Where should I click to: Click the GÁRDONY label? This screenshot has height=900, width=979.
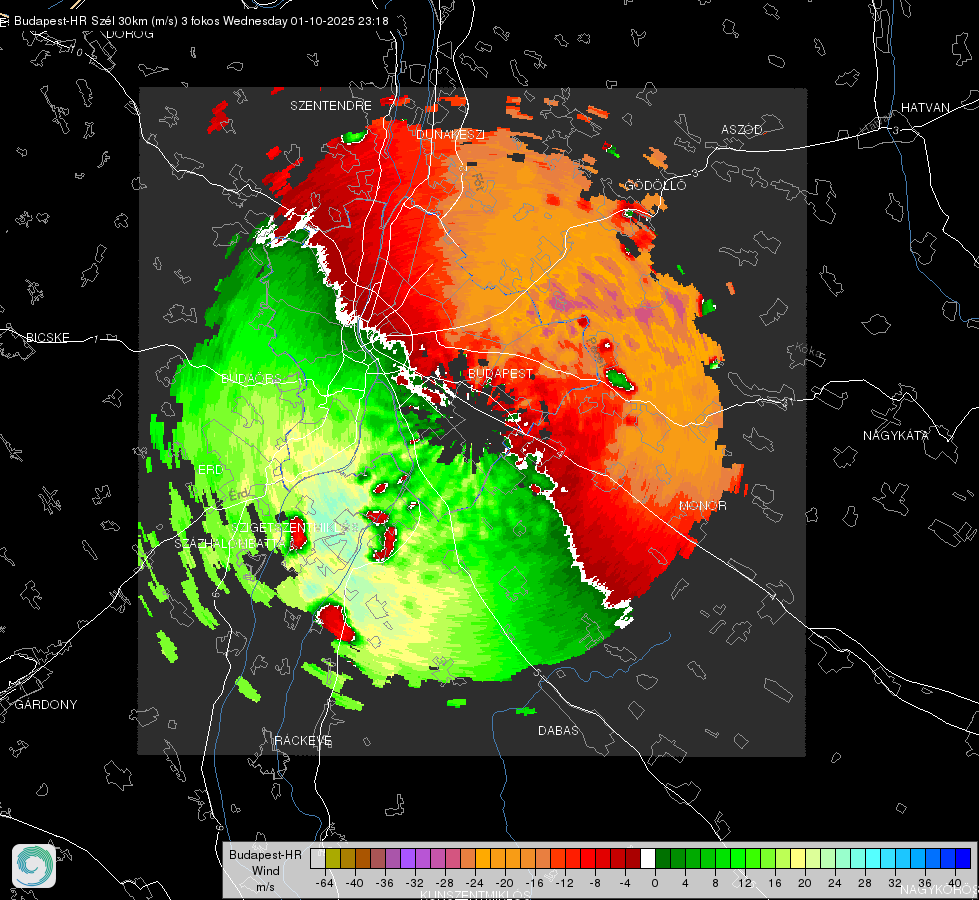[46, 705]
